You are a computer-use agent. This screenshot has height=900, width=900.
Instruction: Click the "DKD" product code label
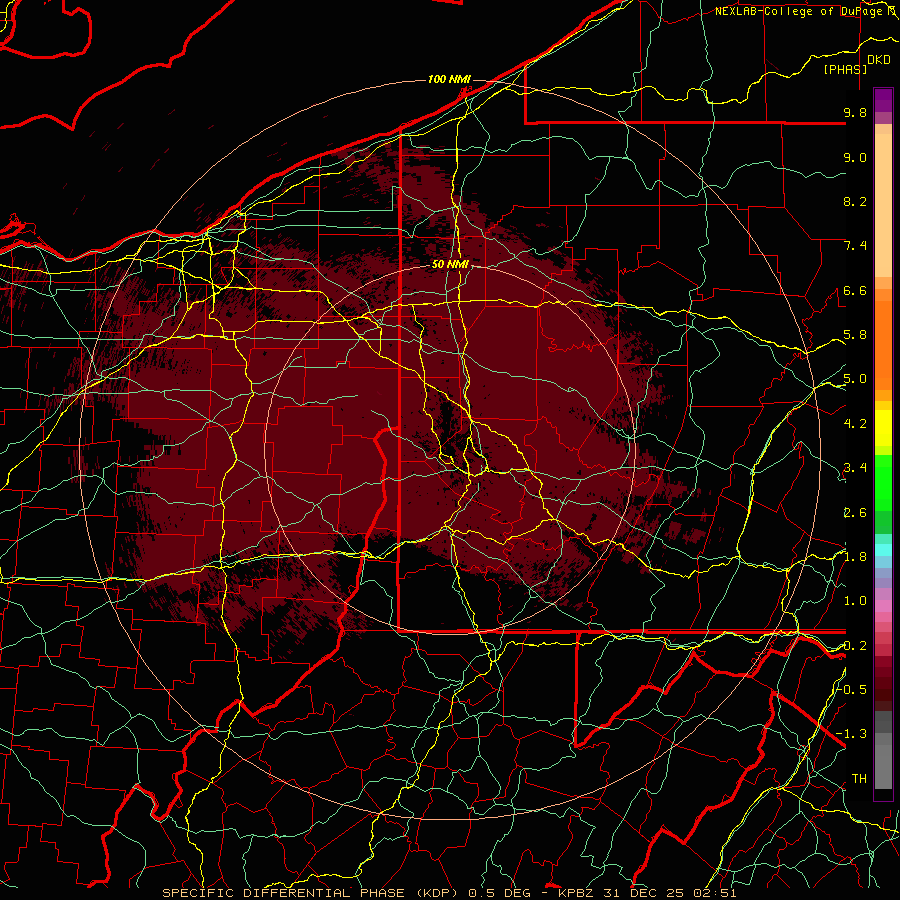tap(878, 60)
